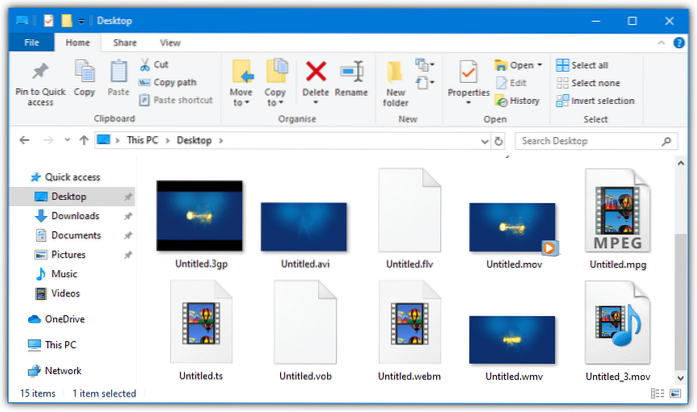Click title bar Properties checkmark icon
697x412 pixels.
(x=48, y=20)
